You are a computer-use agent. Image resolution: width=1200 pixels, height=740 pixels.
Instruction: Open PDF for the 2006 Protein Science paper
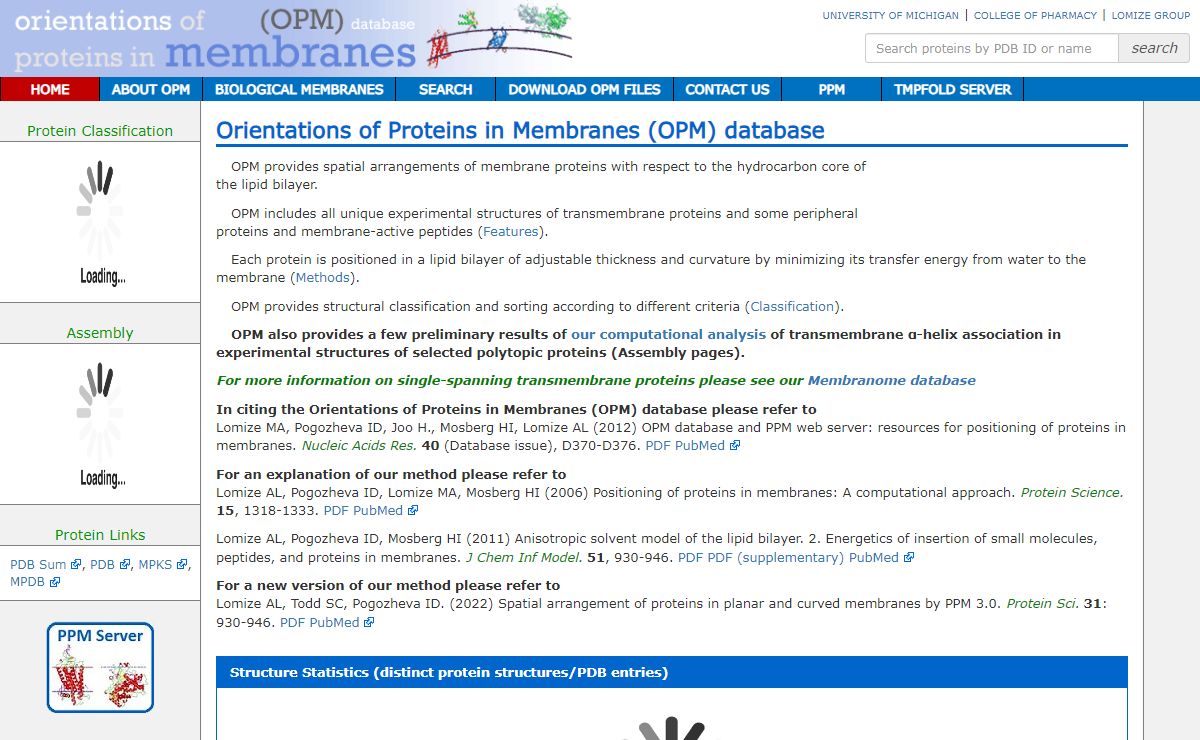(x=336, y=510)
